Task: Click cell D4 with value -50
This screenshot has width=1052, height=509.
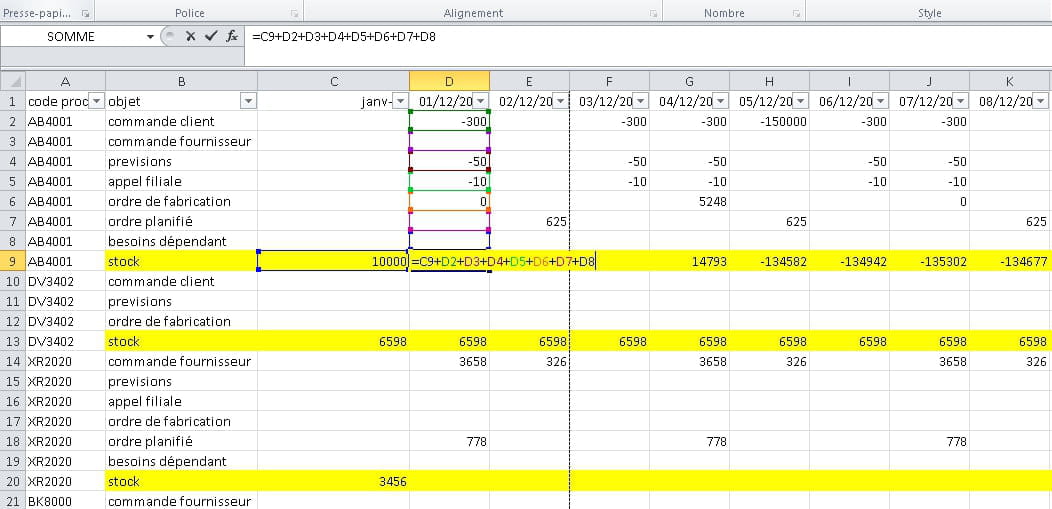Action: click(450, 162)
